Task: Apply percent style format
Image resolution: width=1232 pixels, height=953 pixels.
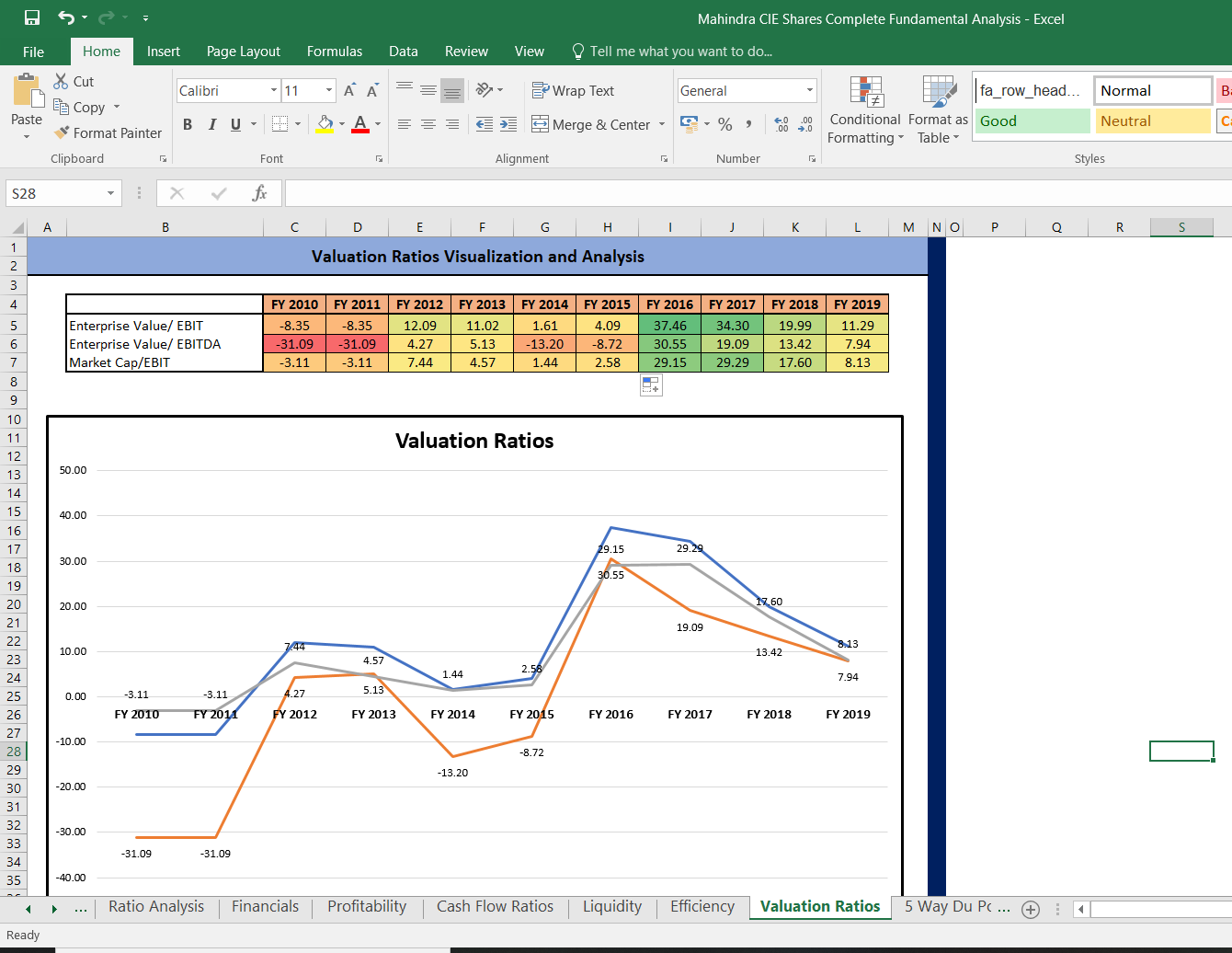Action: click(x=725, y=124)
